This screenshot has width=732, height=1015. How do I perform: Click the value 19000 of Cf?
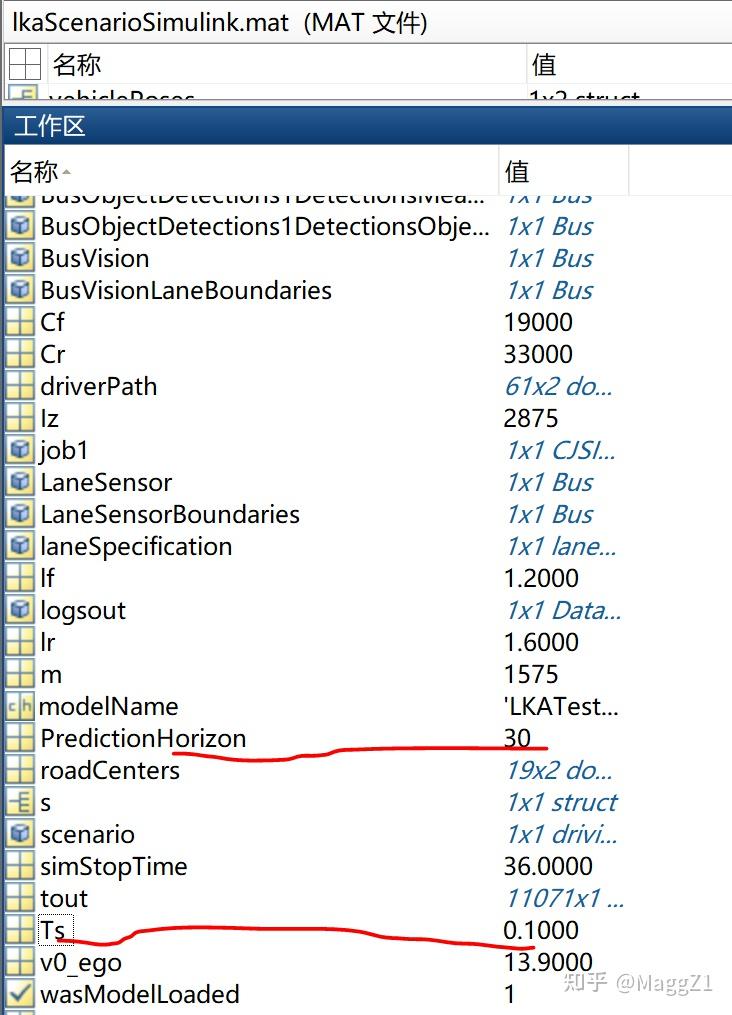point(538,322)
